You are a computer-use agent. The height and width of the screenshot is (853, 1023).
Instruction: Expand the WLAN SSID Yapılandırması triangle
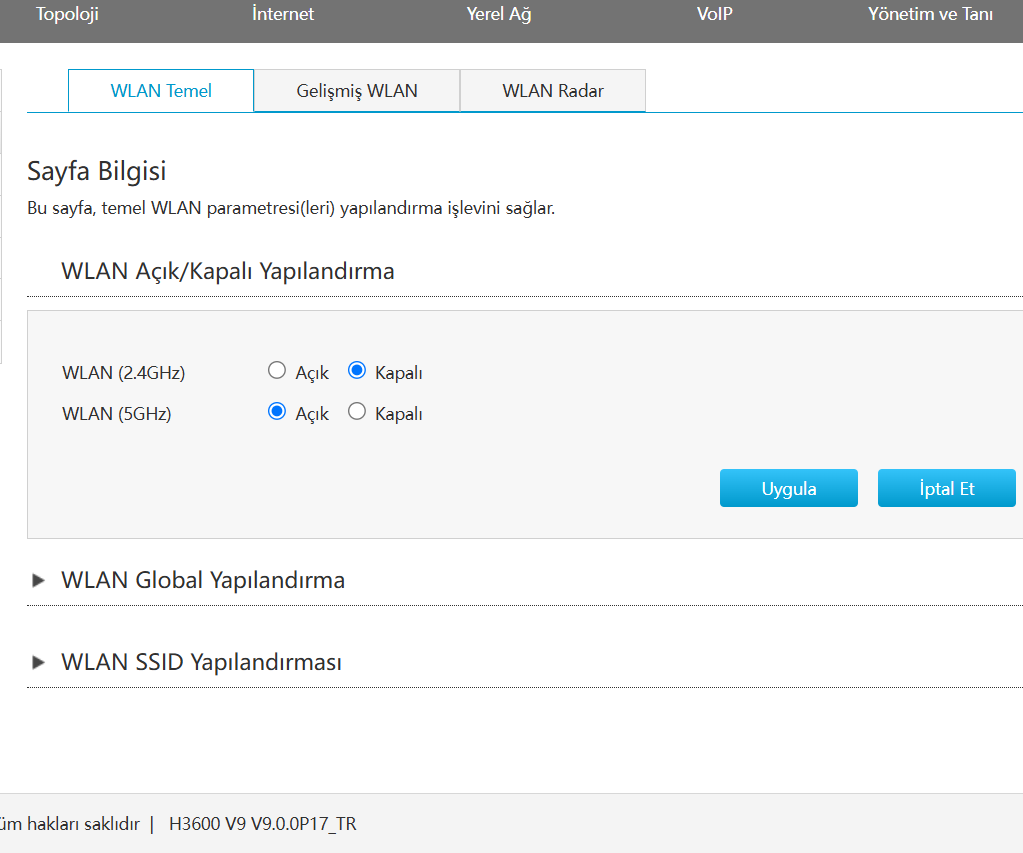coord(39,662)
